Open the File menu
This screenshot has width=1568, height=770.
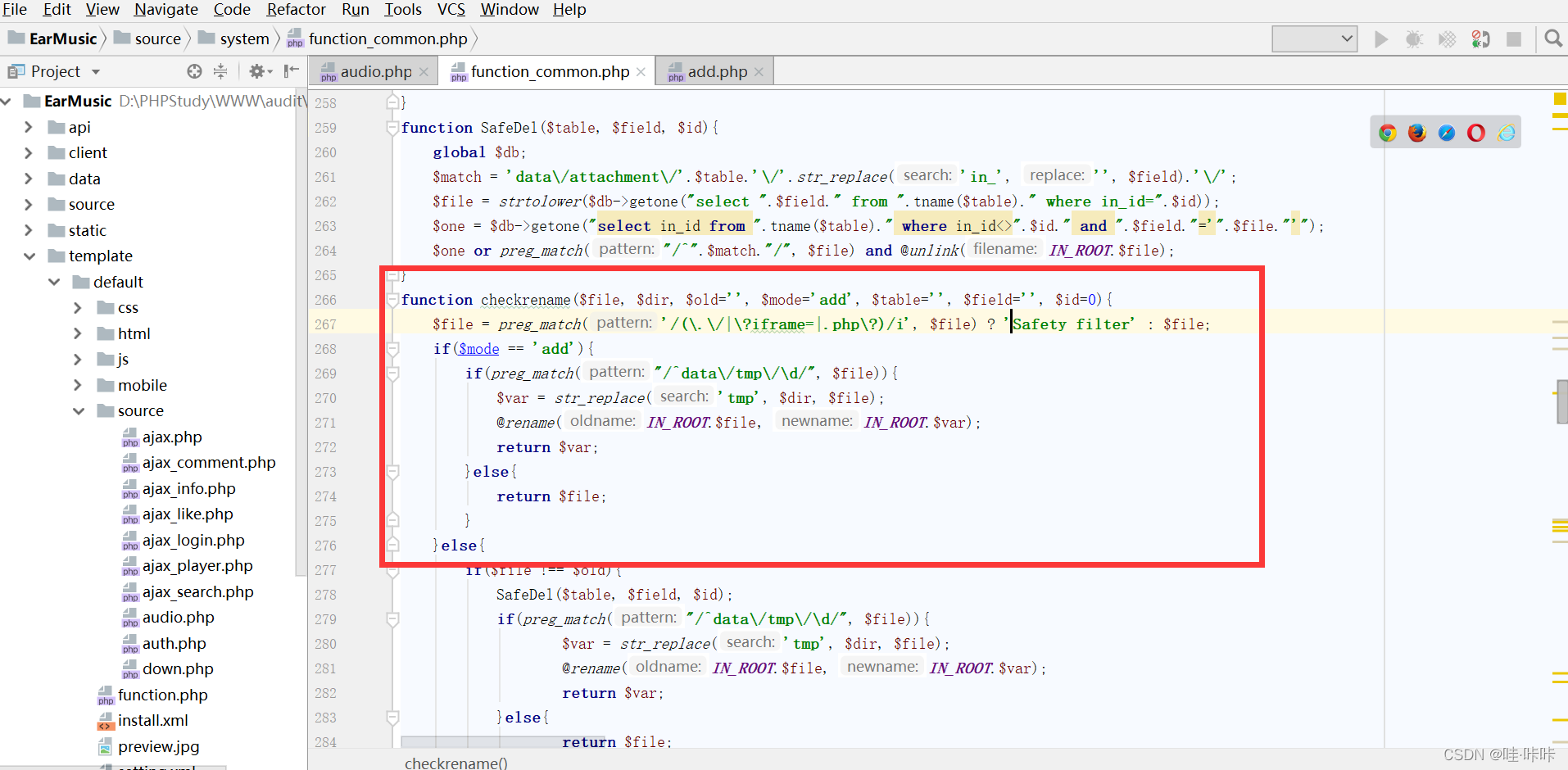(15, 10)
